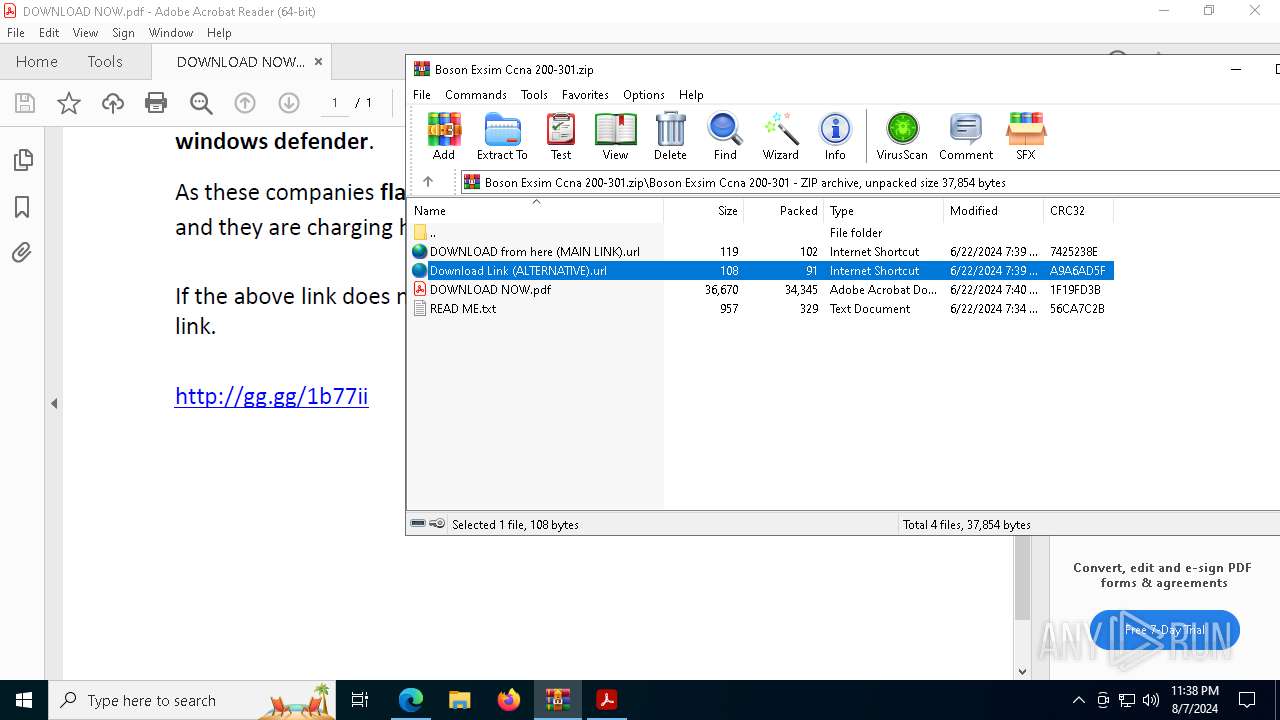The image size is (1280, 720).
Task: Click Save icon in Acrobat Reader toolbar
Action: tap(25, 103)
